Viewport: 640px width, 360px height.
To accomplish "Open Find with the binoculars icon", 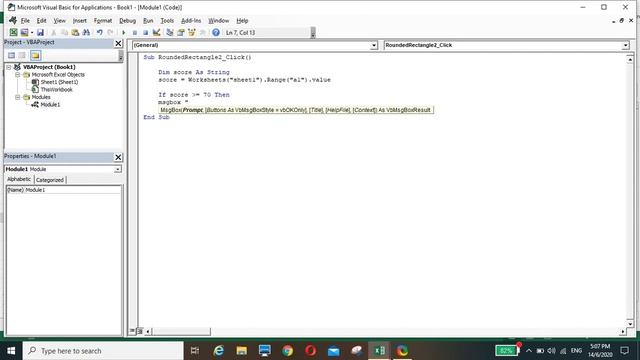I will click(86, 32).
